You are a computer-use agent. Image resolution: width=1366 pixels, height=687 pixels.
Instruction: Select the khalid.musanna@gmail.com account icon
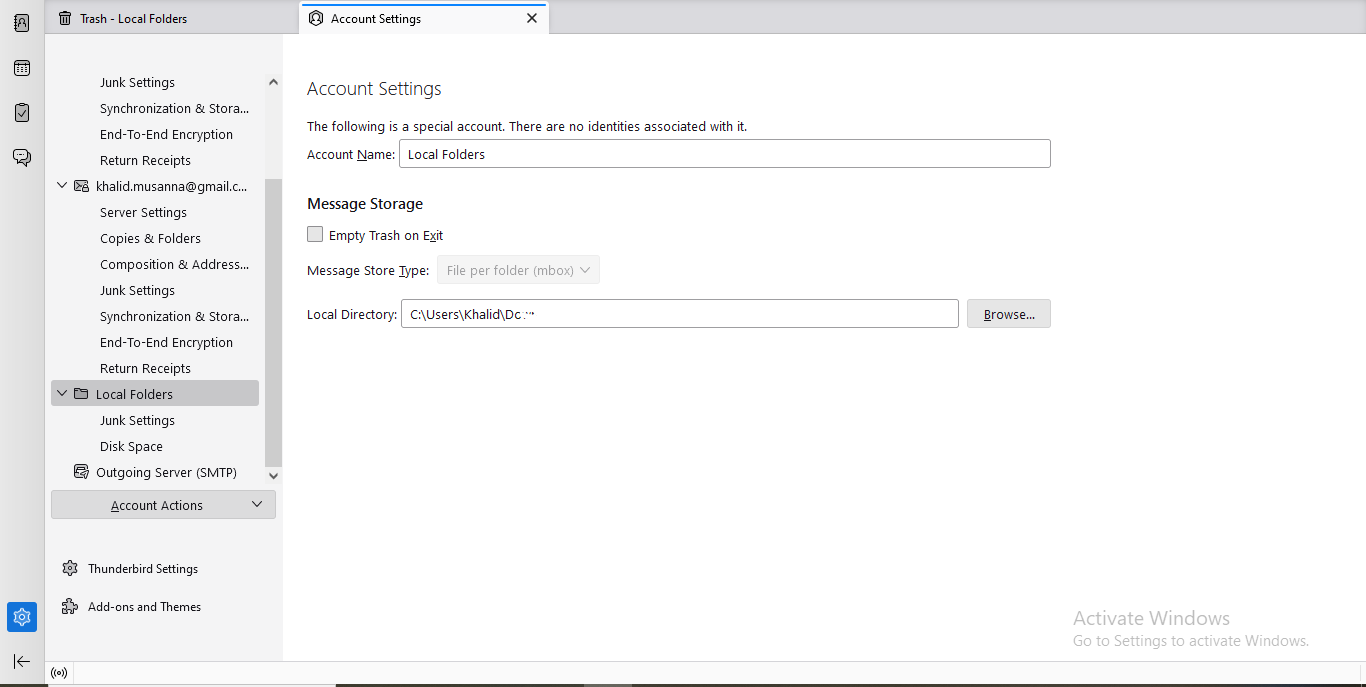[80, 185]
